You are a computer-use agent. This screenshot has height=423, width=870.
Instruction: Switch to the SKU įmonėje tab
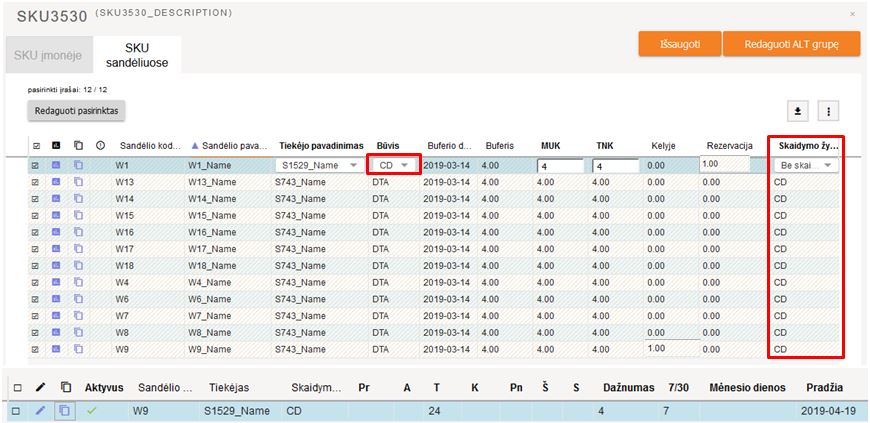coord(48,55)
